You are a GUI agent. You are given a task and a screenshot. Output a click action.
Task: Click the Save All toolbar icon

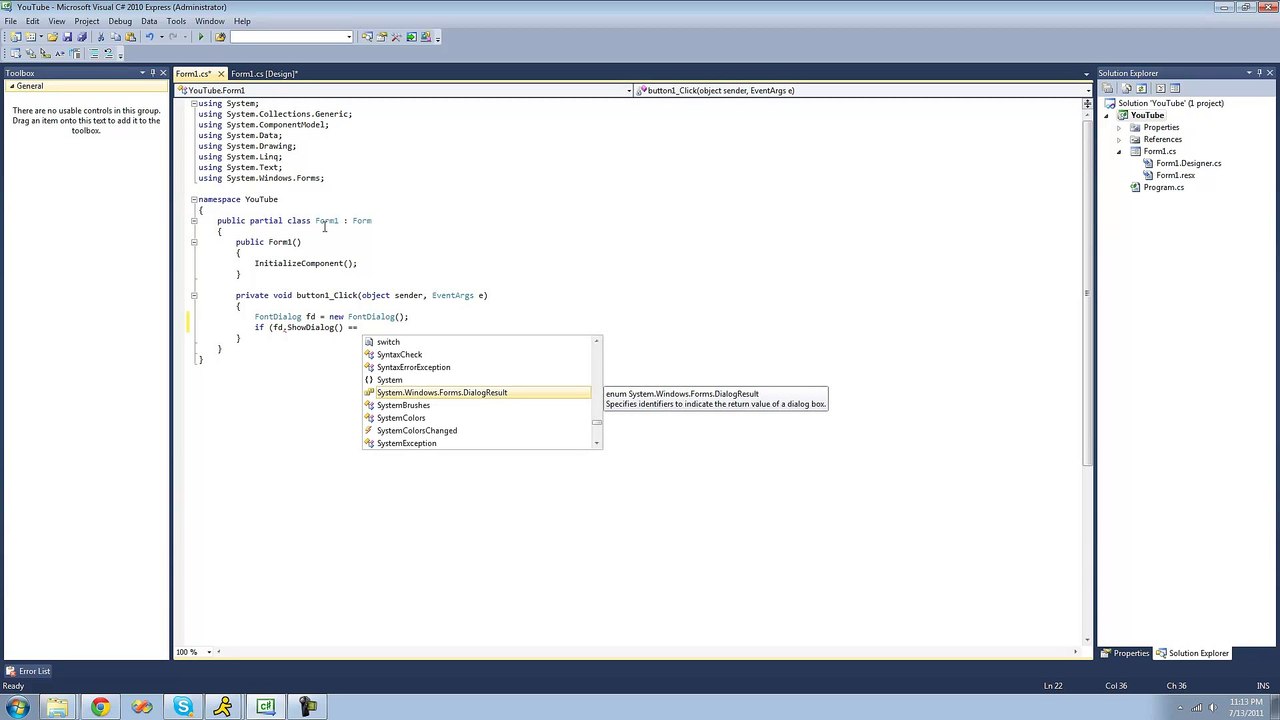click(82, 37)
